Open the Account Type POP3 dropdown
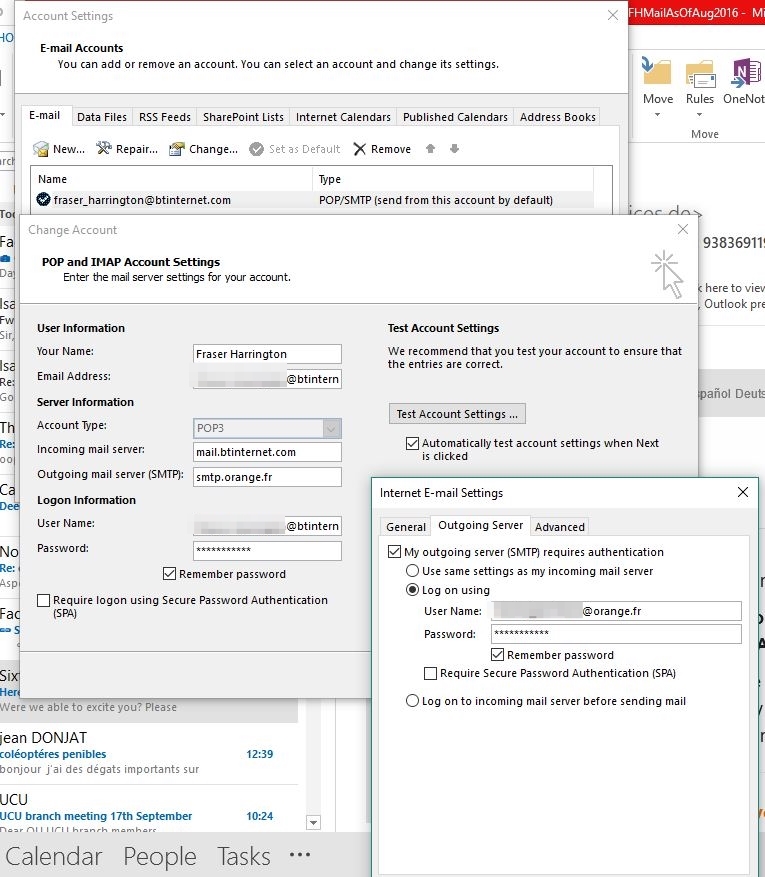The width and height of the screenshot is (765, 877). tap(331, 428)
